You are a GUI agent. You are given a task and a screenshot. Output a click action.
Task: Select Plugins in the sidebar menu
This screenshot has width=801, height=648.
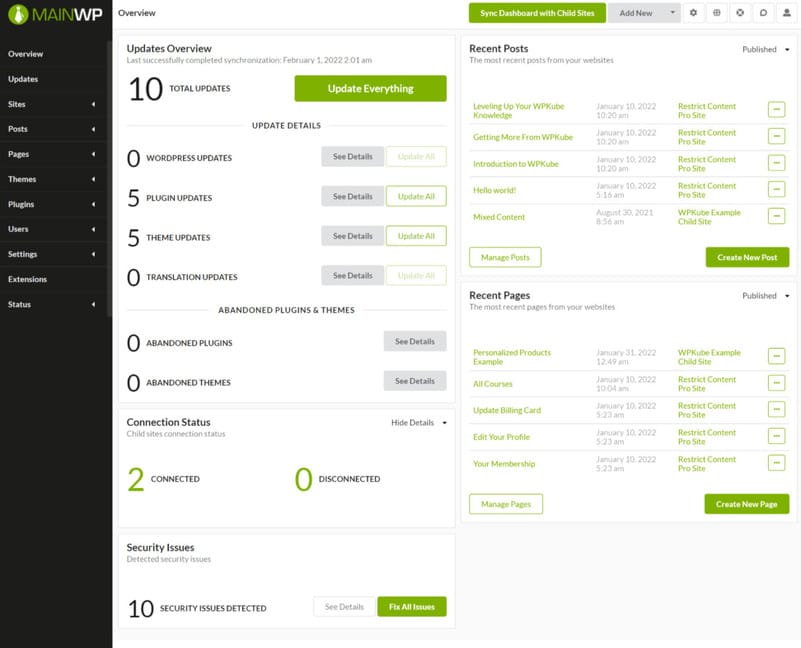tap(21, 204)
